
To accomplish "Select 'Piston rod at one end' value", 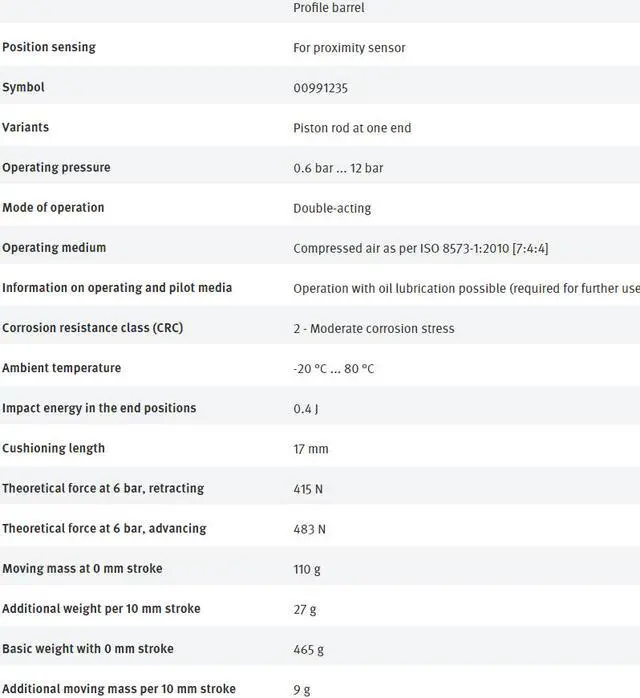I will (352, 128).
